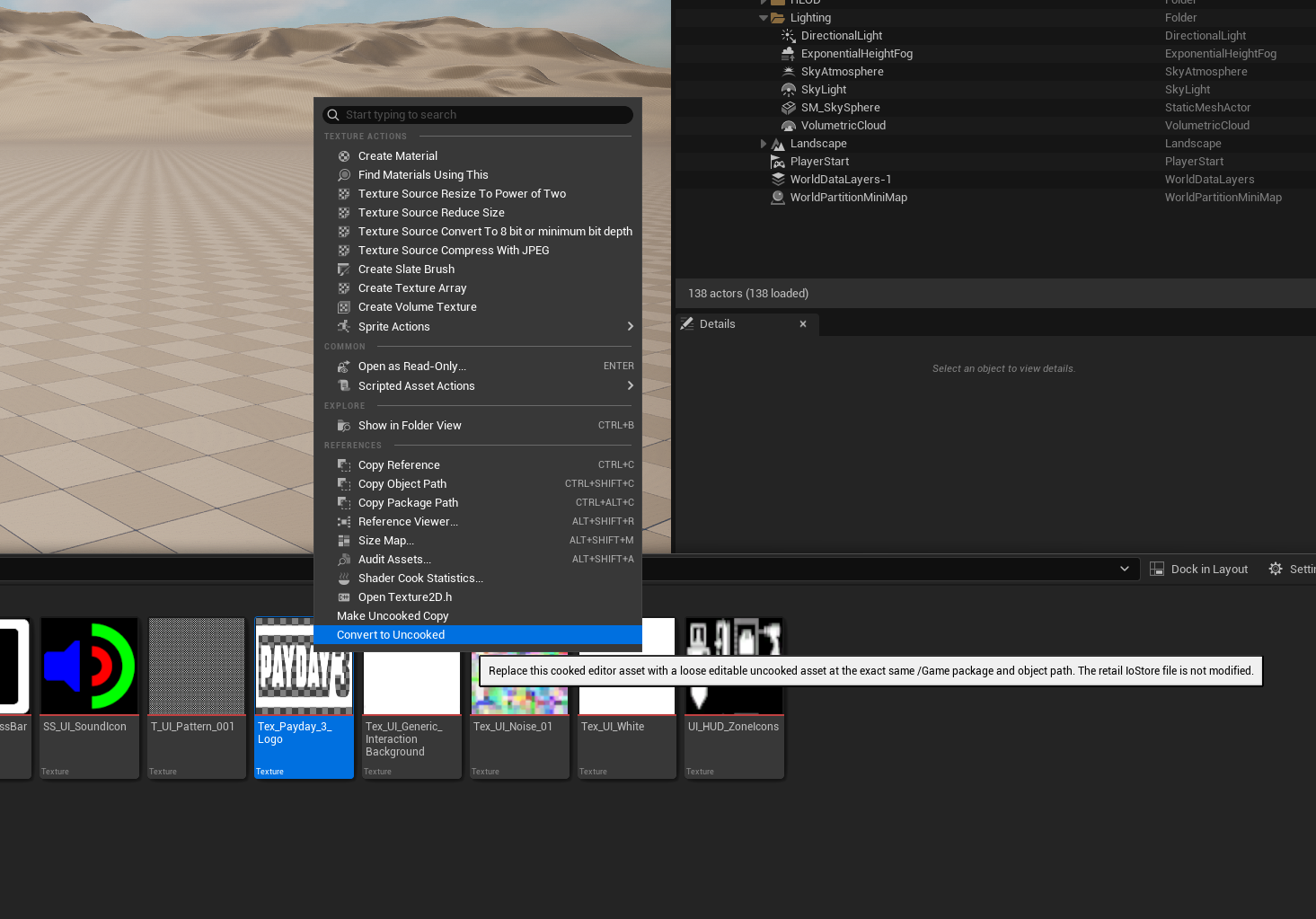Click the PlayerStart actor icon

[x=777, y=162]
